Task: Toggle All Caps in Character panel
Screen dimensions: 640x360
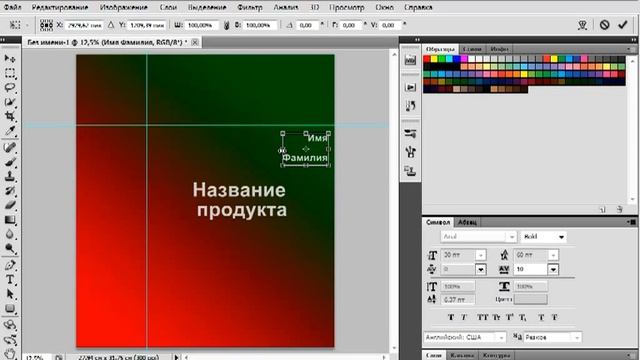Action: coord(483,317)
